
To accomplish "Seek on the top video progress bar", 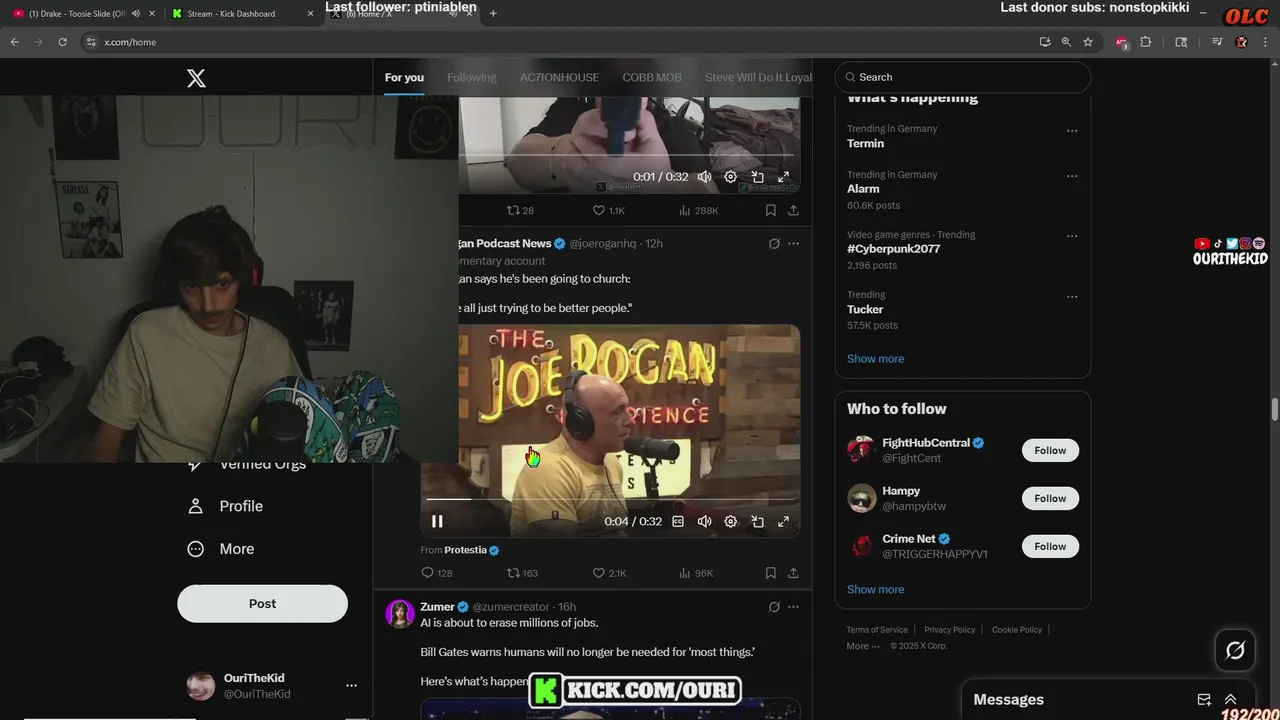I will (629, 155).
